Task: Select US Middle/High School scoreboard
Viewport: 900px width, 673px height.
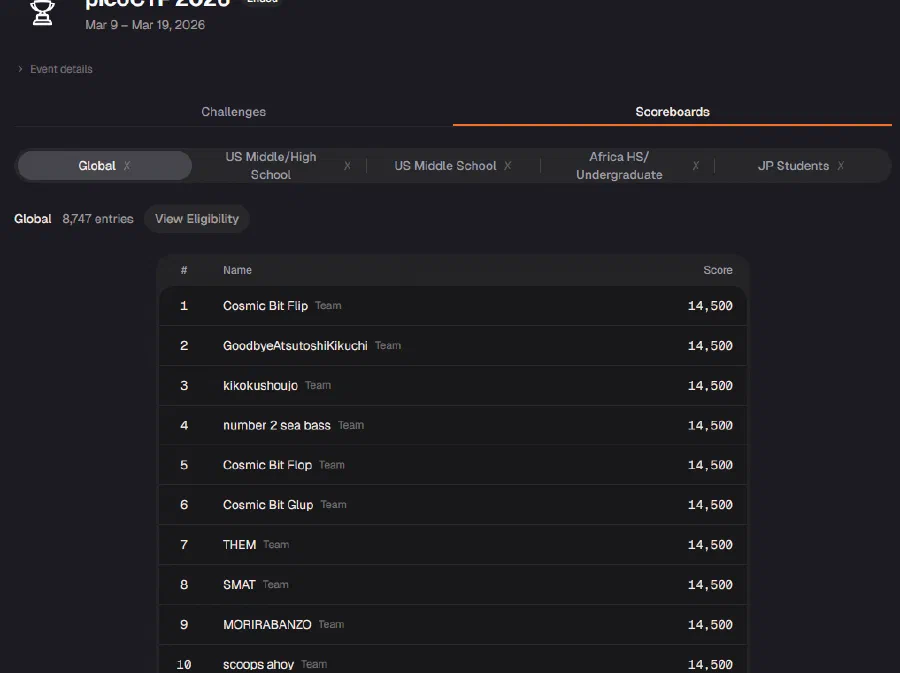Action: coord(271,166)
